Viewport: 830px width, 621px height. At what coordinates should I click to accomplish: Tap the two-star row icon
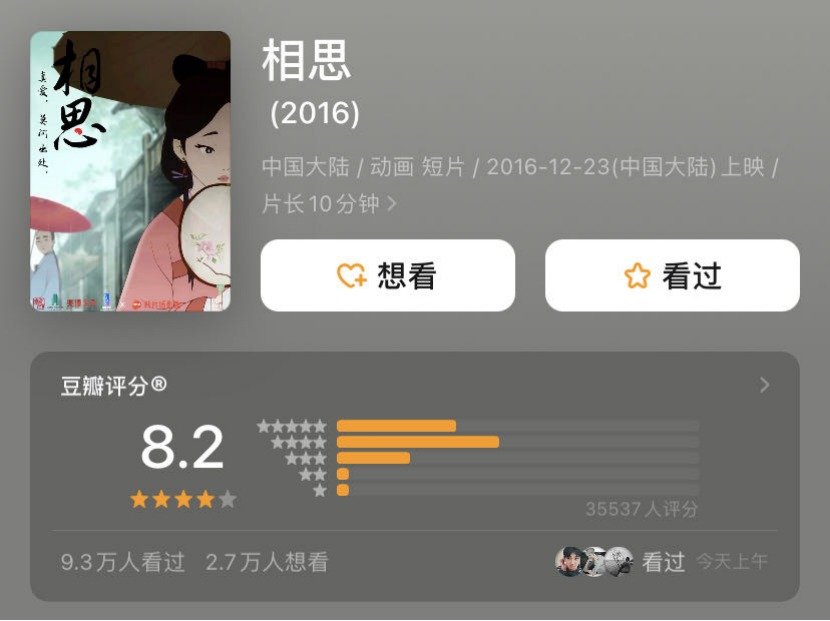[x=313, y=474]
